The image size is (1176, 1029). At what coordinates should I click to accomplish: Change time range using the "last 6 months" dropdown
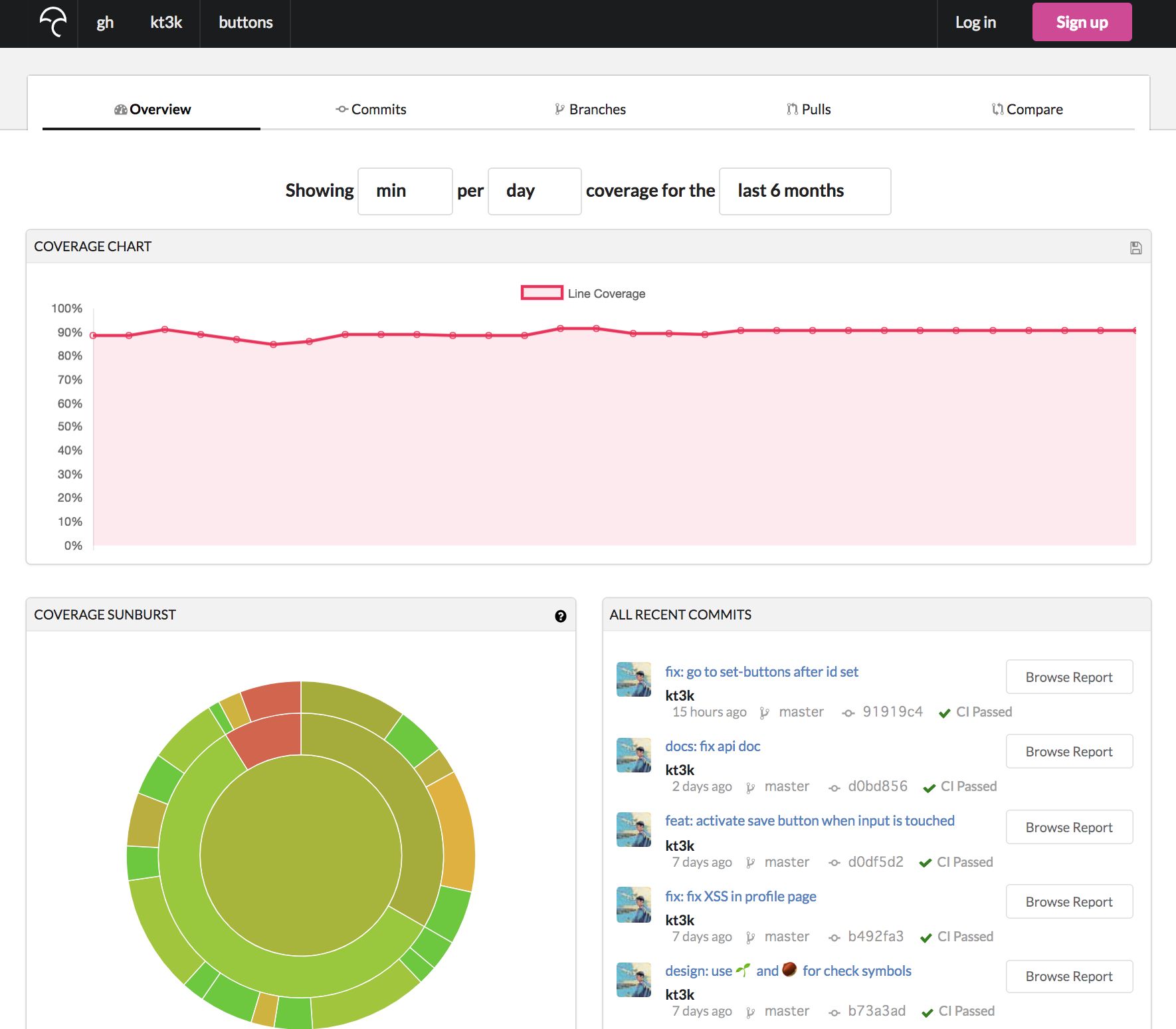tap(804, 191)
